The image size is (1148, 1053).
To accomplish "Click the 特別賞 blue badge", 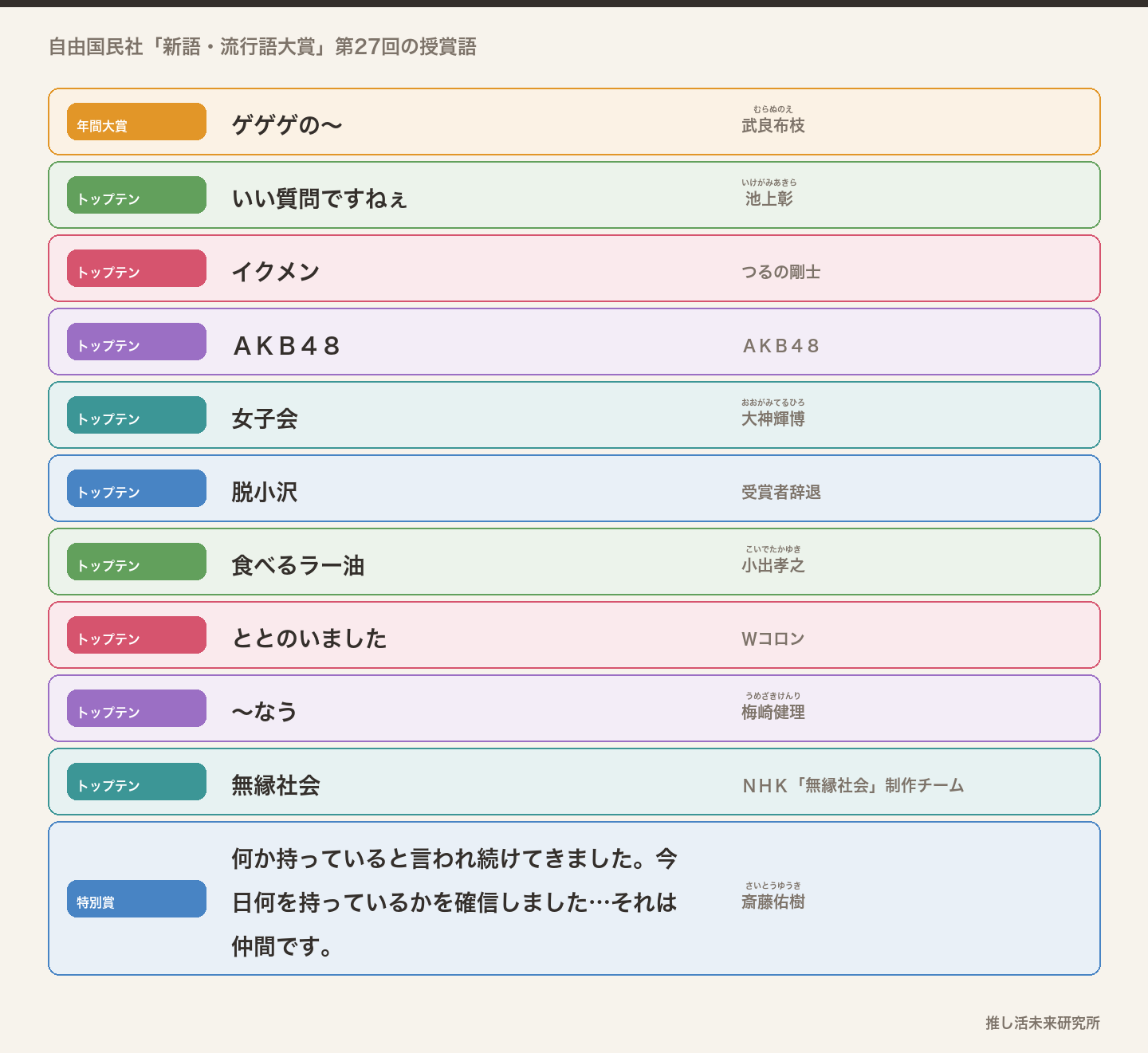I will point(136,899).
